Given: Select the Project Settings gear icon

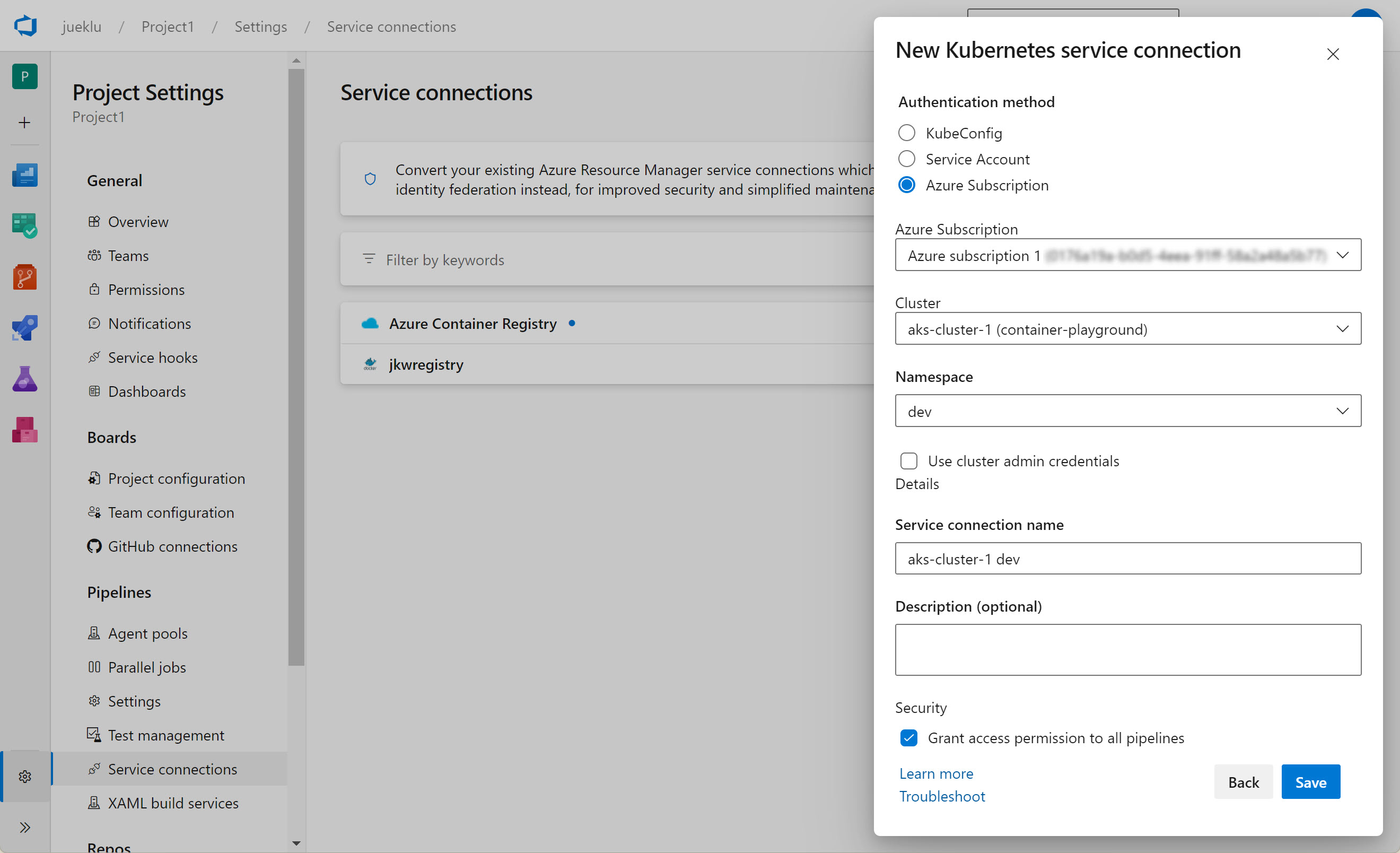Looking at the screenshot, I should [x=24, y=776].
